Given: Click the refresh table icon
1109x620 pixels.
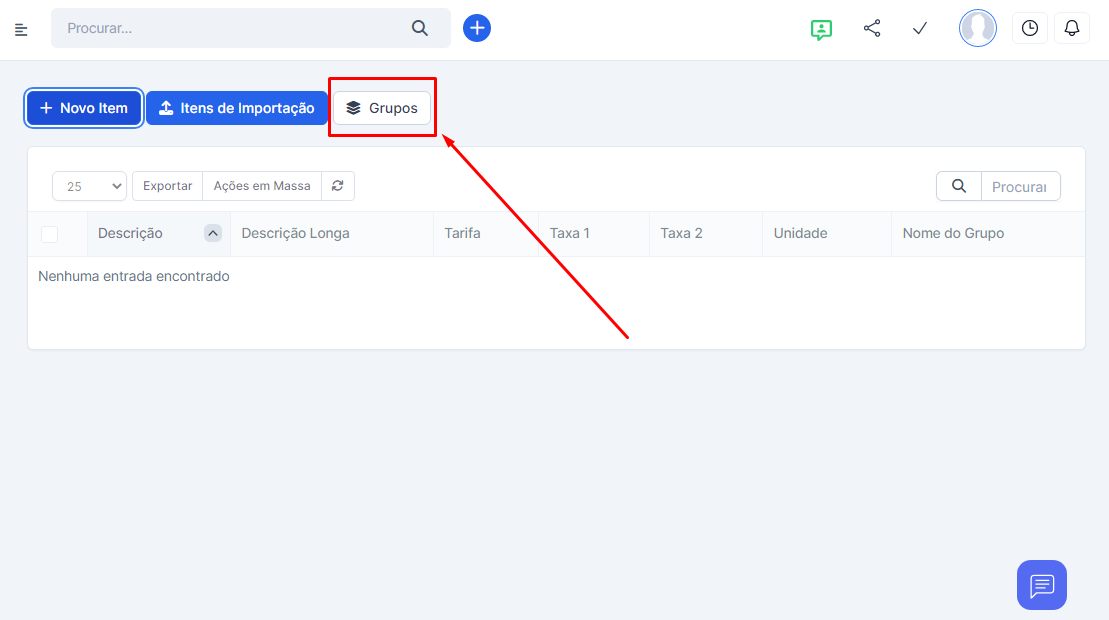Looking at the screenshot, I should coord(338,186).
